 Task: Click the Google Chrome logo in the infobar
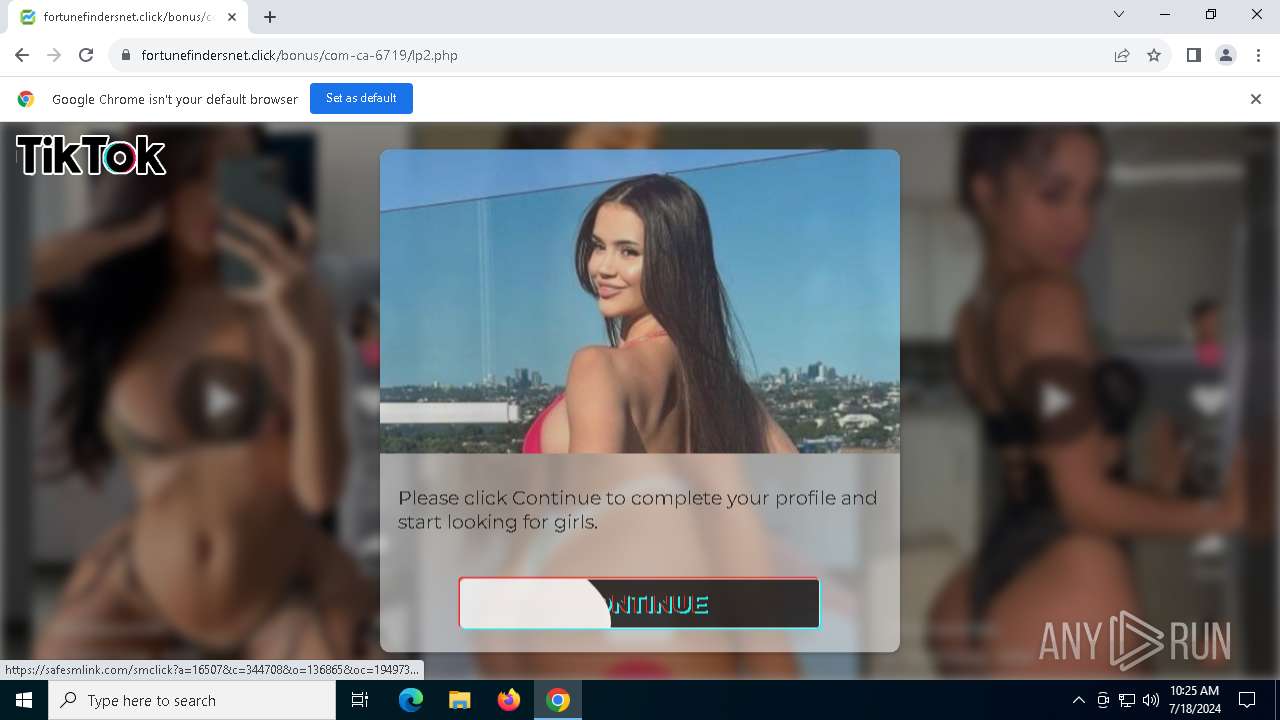click(26, 99)
